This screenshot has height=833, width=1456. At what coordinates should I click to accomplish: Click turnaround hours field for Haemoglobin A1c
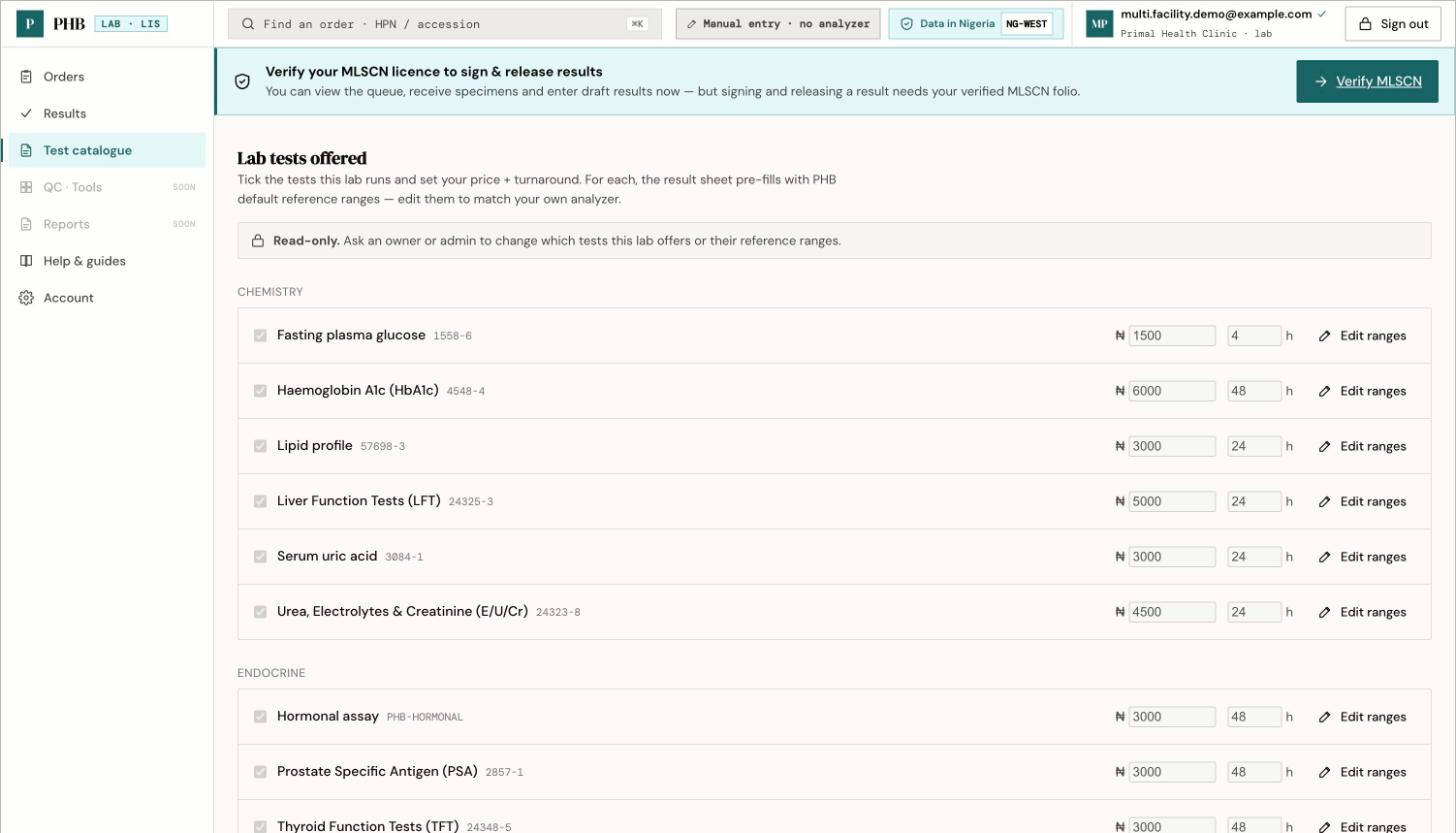click(1254, 391)
